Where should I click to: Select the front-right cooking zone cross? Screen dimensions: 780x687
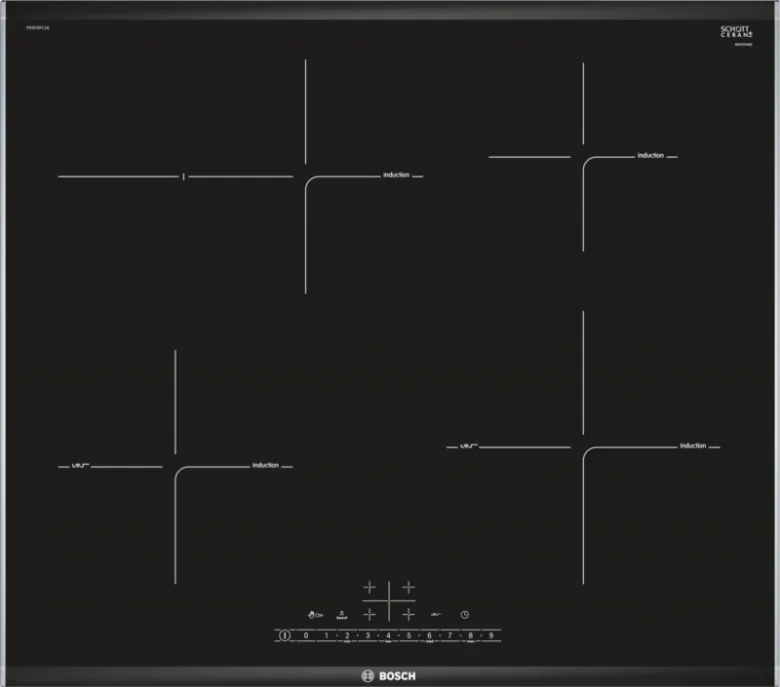pos(408,615)
